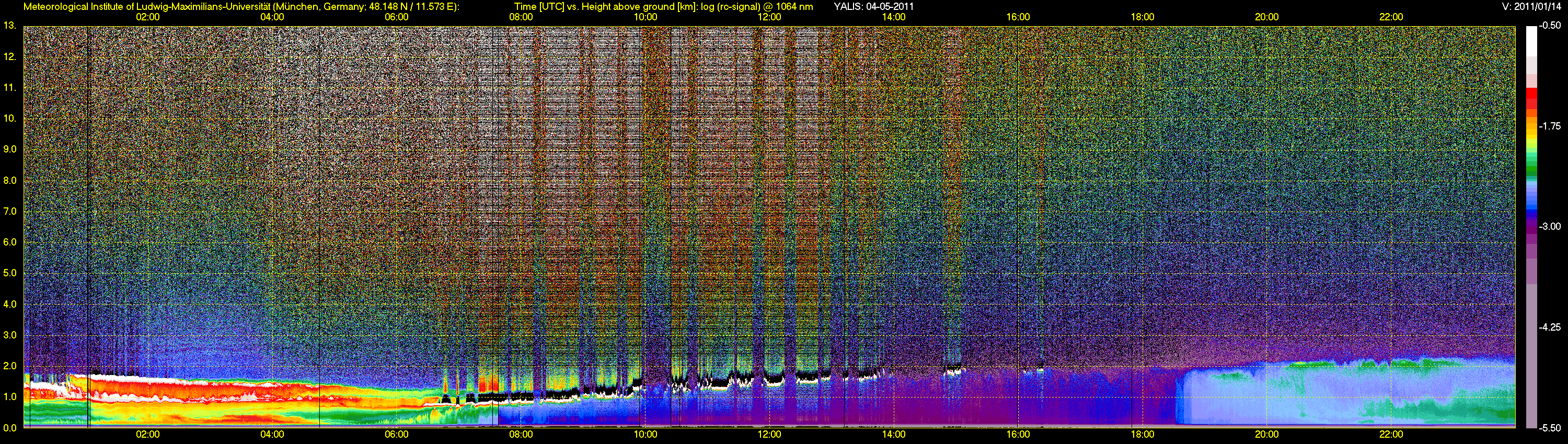Viewport: 1568px width, 444px height.
Task: Click the 10:00 label on the top time axis
Action: point(645,17)
